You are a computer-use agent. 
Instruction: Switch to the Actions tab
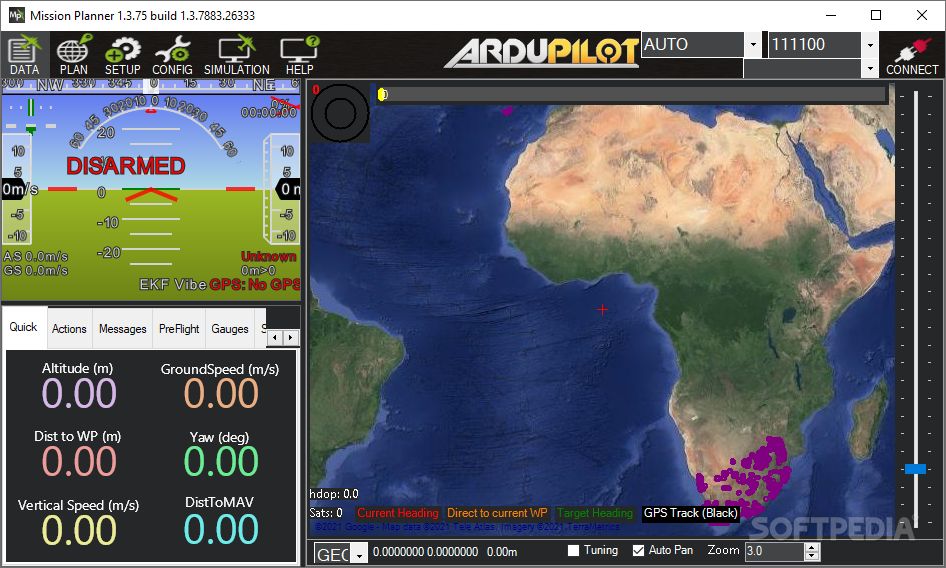tap(69, 329)
